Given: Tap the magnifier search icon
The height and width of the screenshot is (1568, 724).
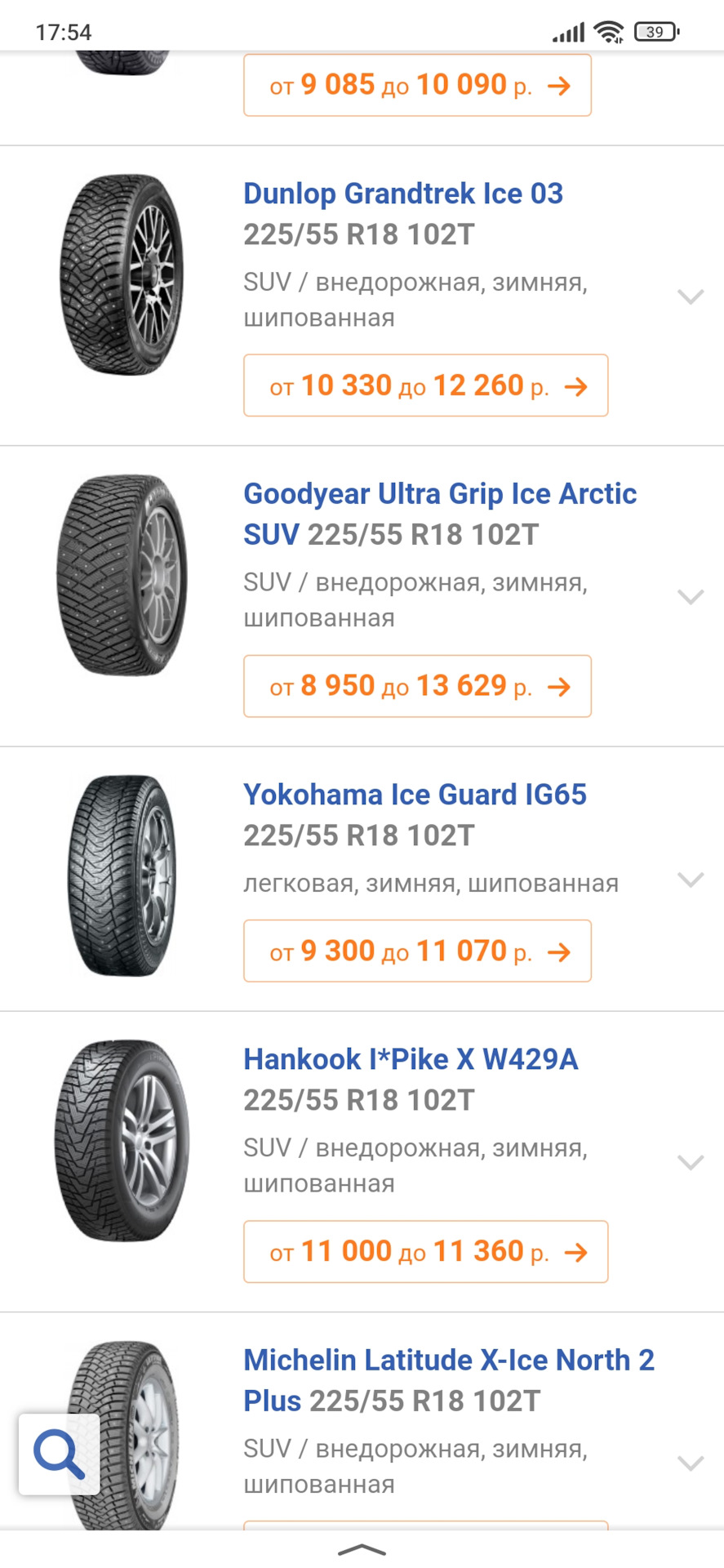Looking at the screenshot, I should (60, 1454).
